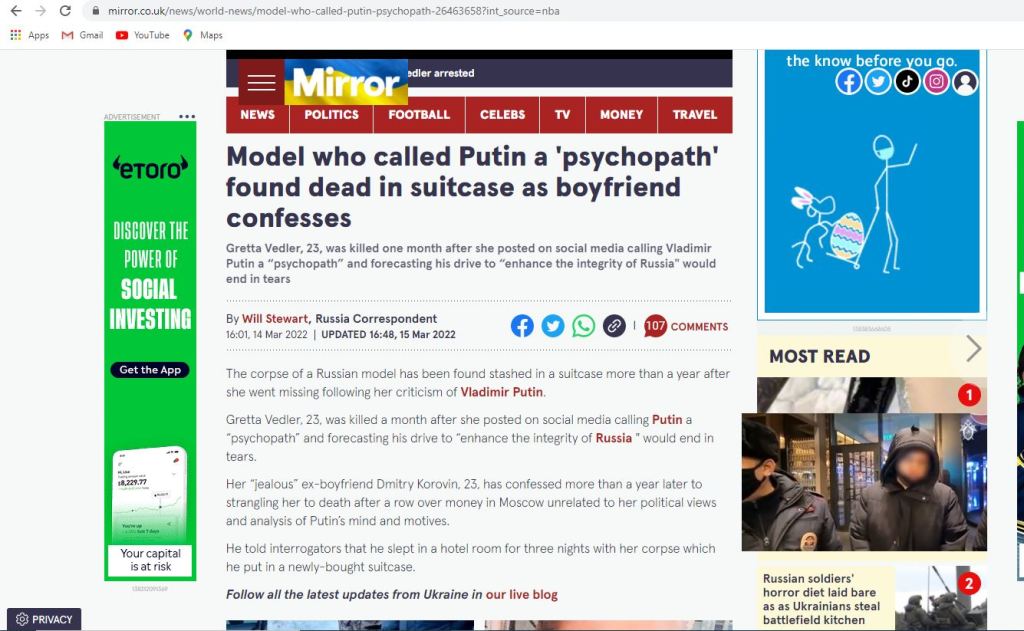Reload the page in browser
Image resolution: width=1024 pixels, height=631 pixels.
click(65, 10)
